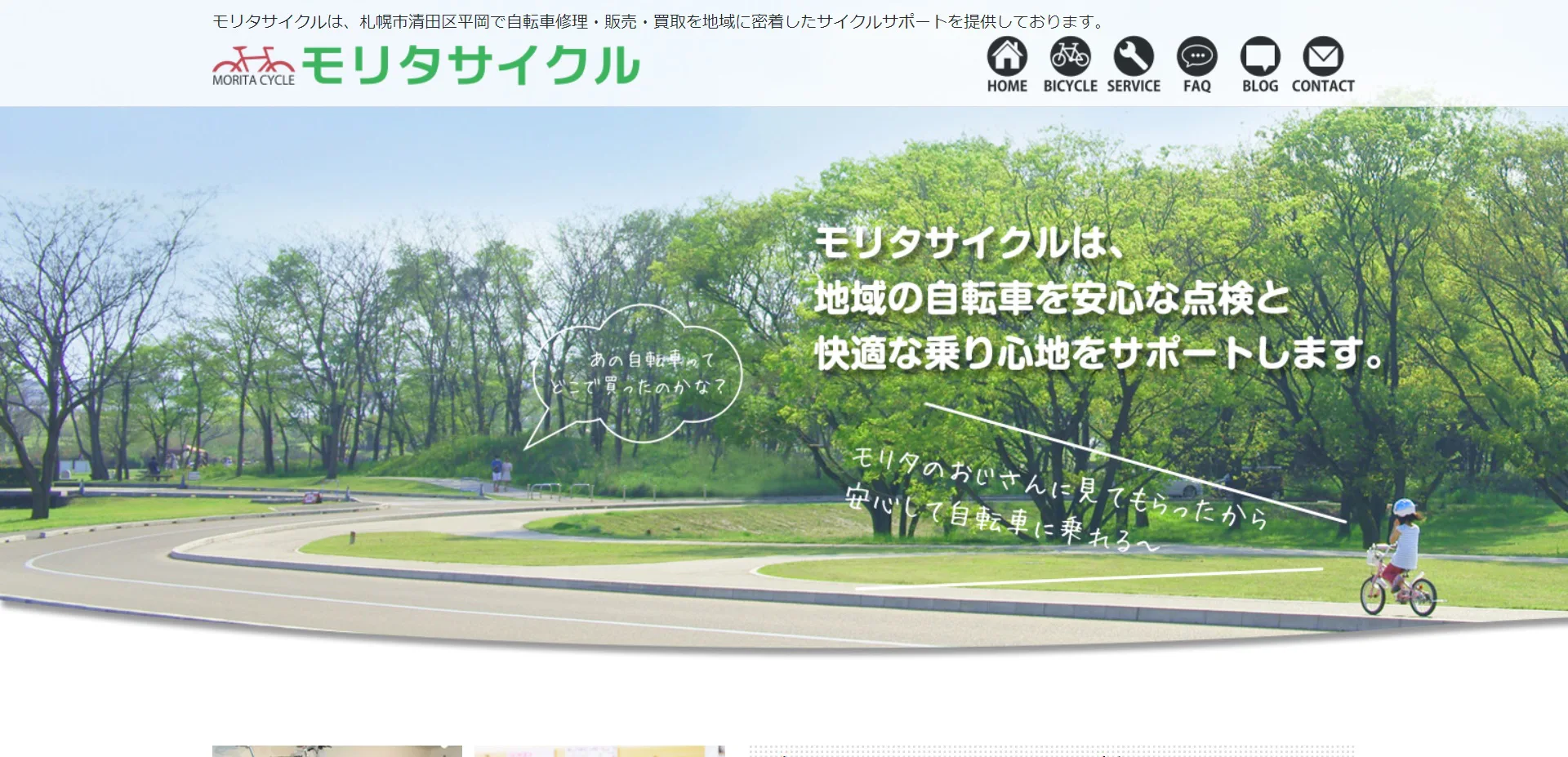Open the first thumbnail below the banner
Viewport: 1568px width, 757px height.
336,750
